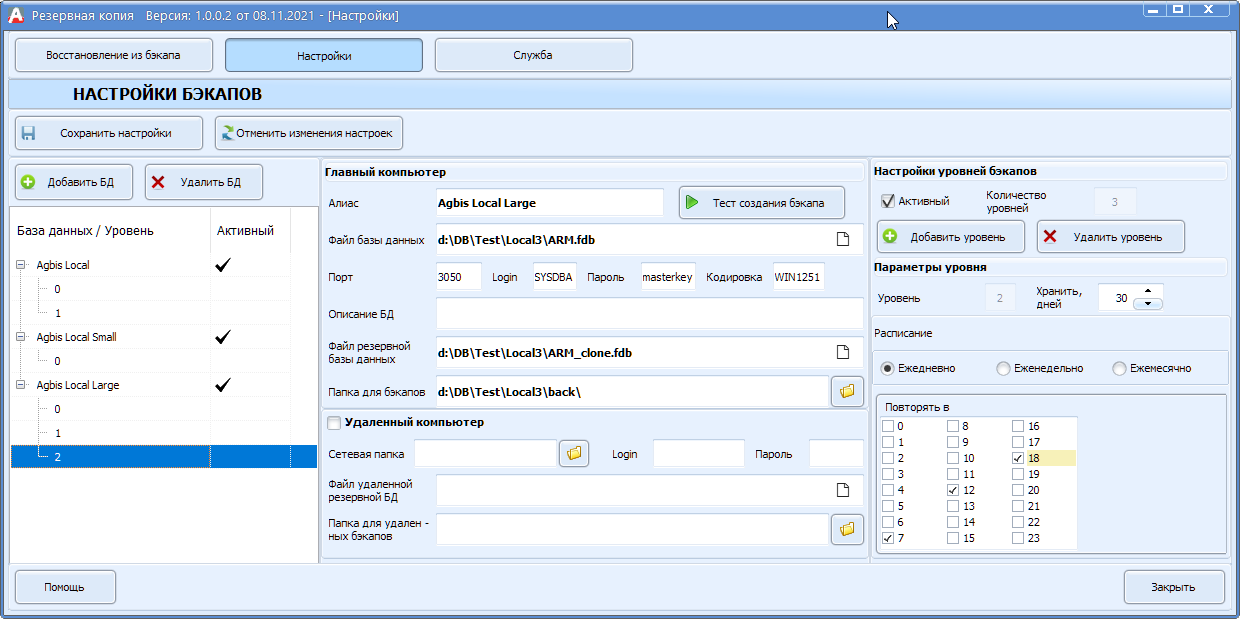The image size is (1240, 619).
Task: Click the Login field showing SYSDBA
Action: [554, 277]
